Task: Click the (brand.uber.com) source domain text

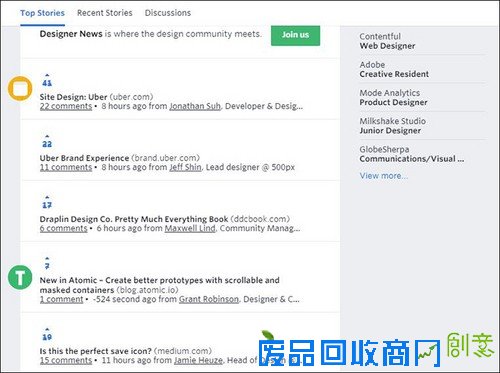Action: 166,158
